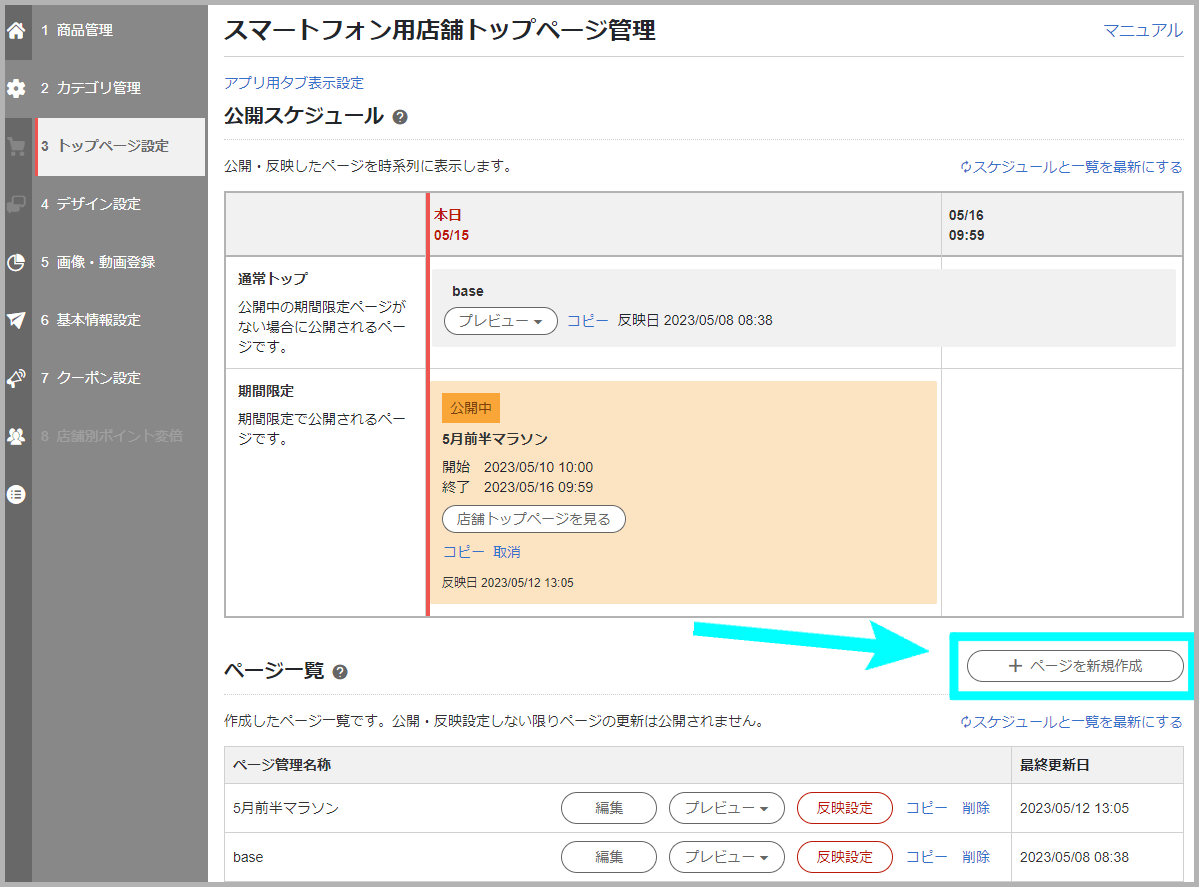Screen dimensions: 1199x887
Task: Select 3 トップページ設定 menu
Action: pos(120,146)
